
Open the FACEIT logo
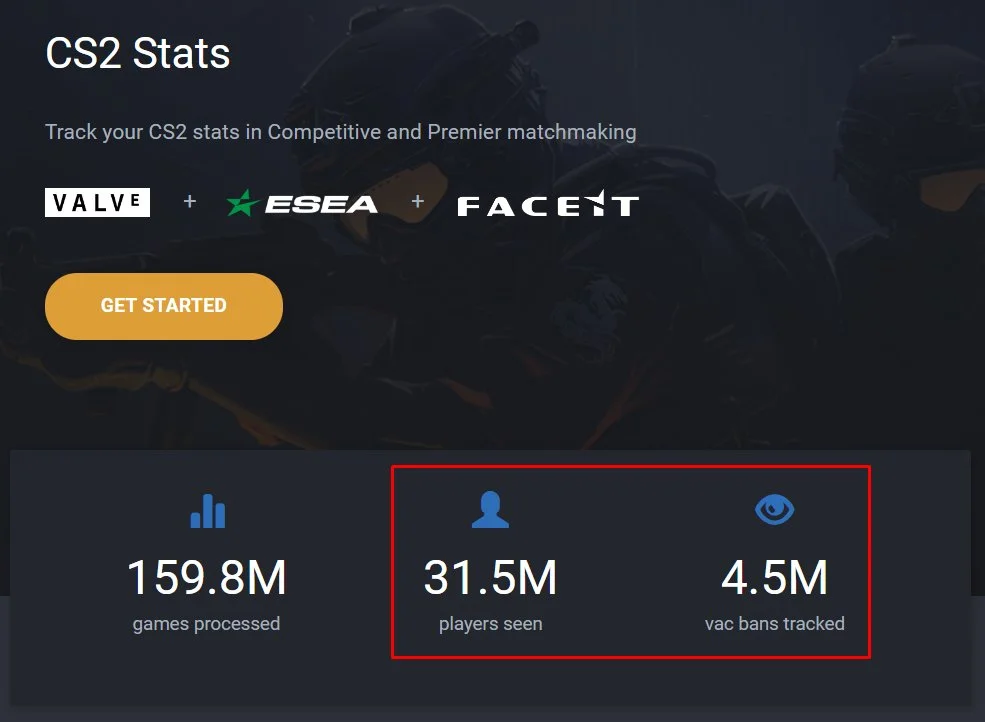548,204
